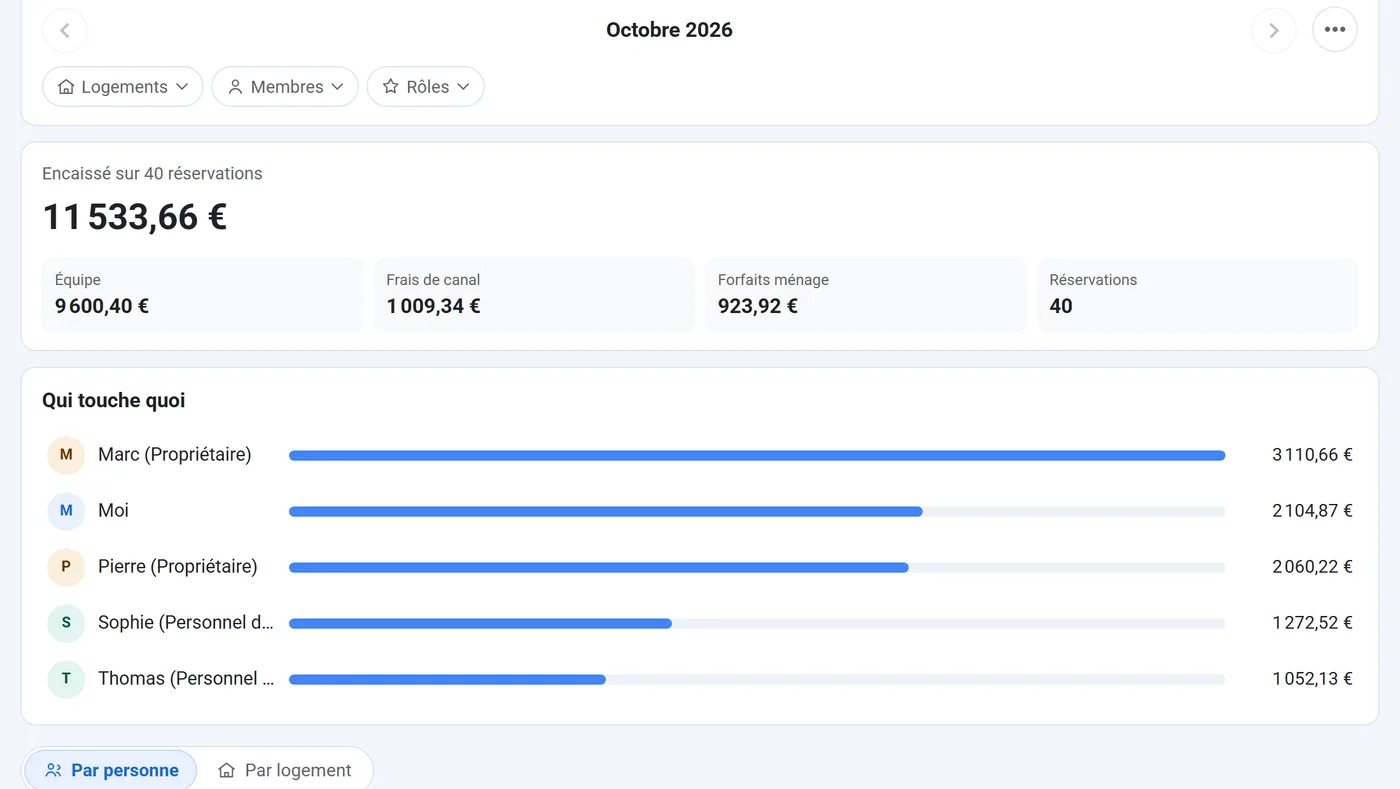
Task: Go to previous month arrow
Action: coord(65,30)
